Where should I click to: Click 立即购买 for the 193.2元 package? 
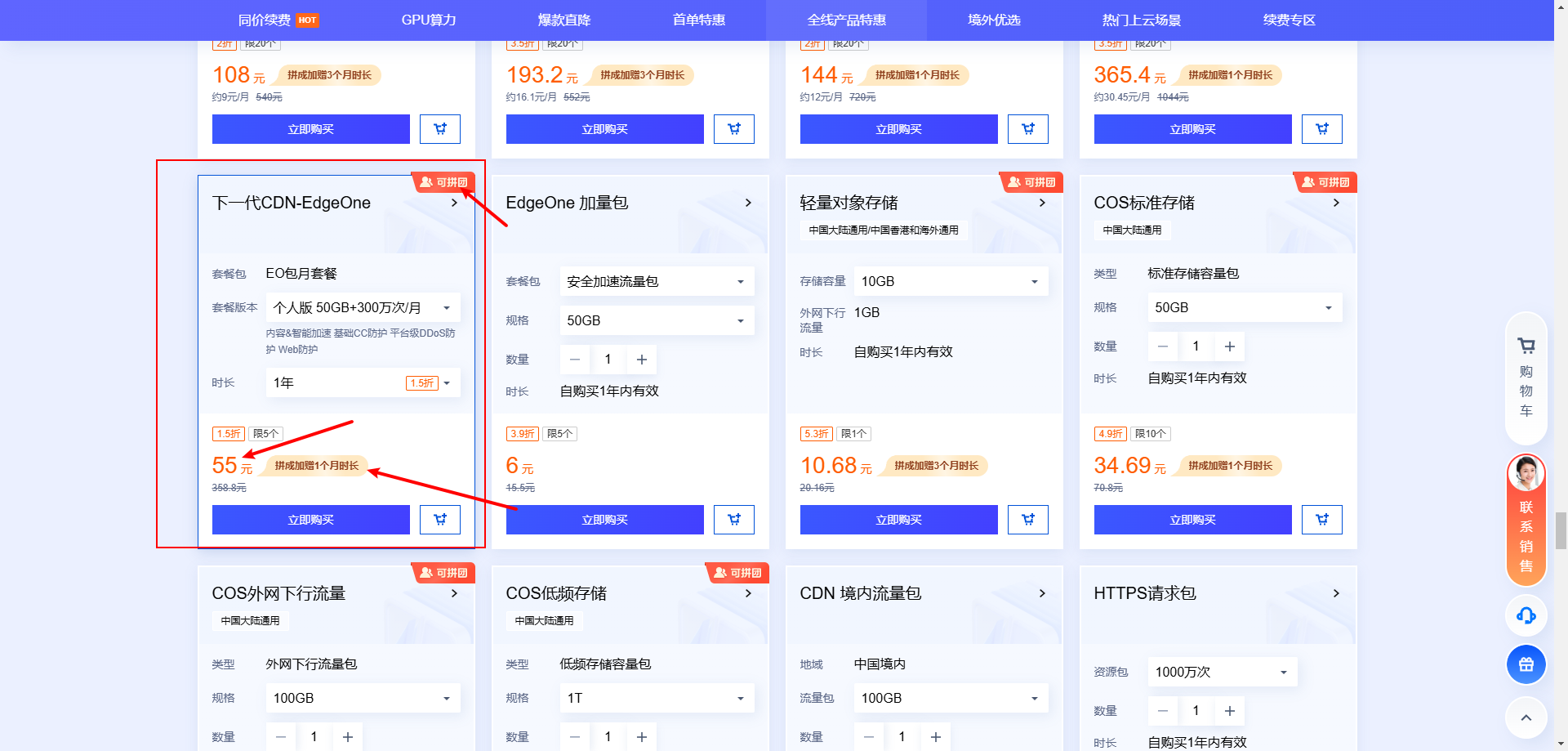(x=605, y=129)
